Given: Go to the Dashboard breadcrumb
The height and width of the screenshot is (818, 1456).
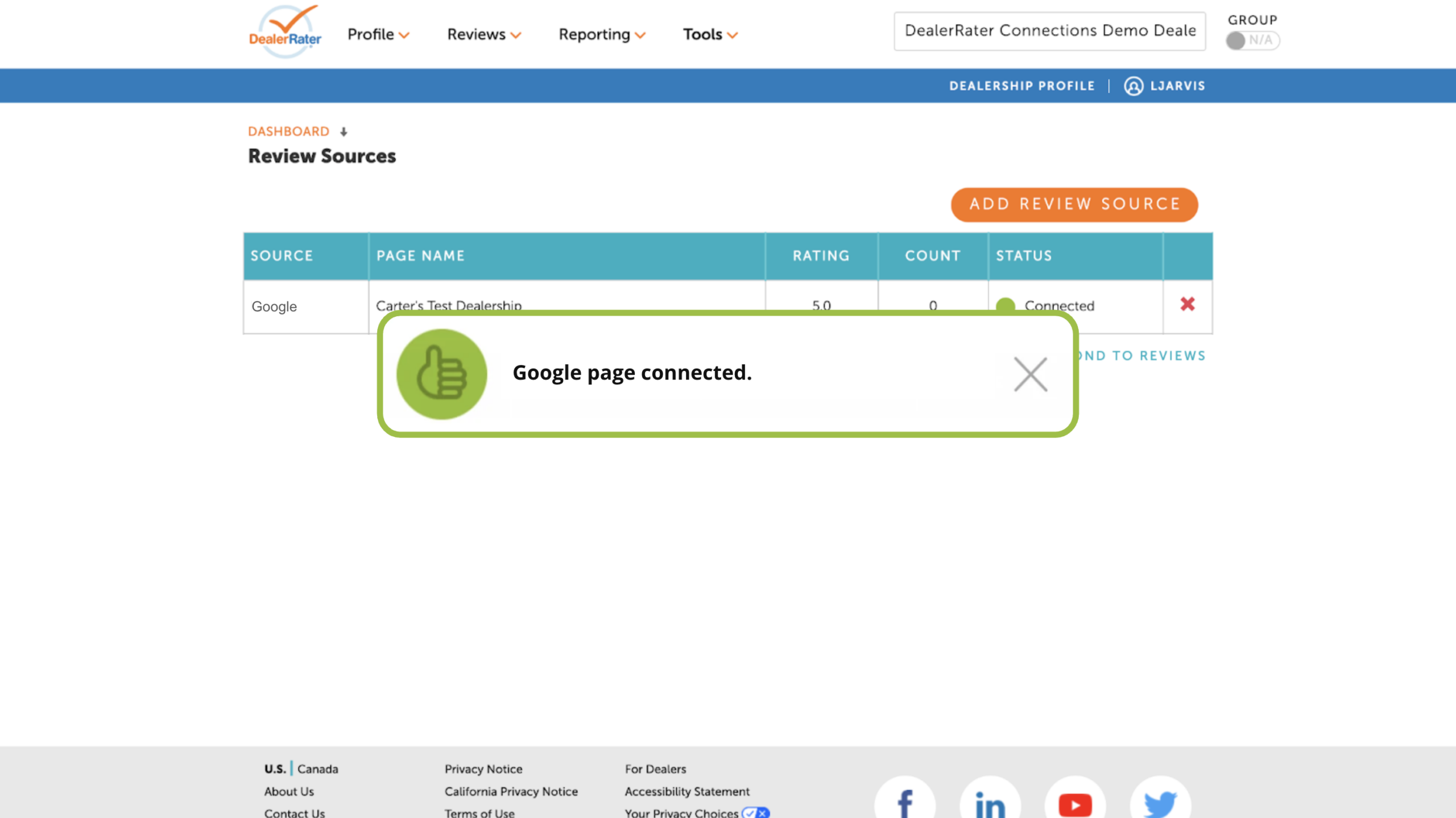Looking at the screenshot, I should click(x=288, y=131).
